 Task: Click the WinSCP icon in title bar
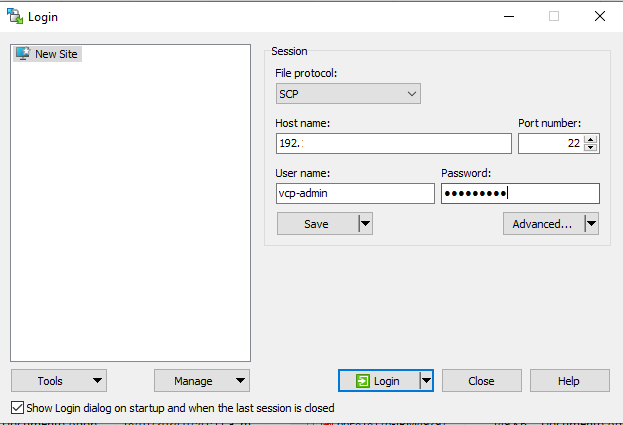15,16
